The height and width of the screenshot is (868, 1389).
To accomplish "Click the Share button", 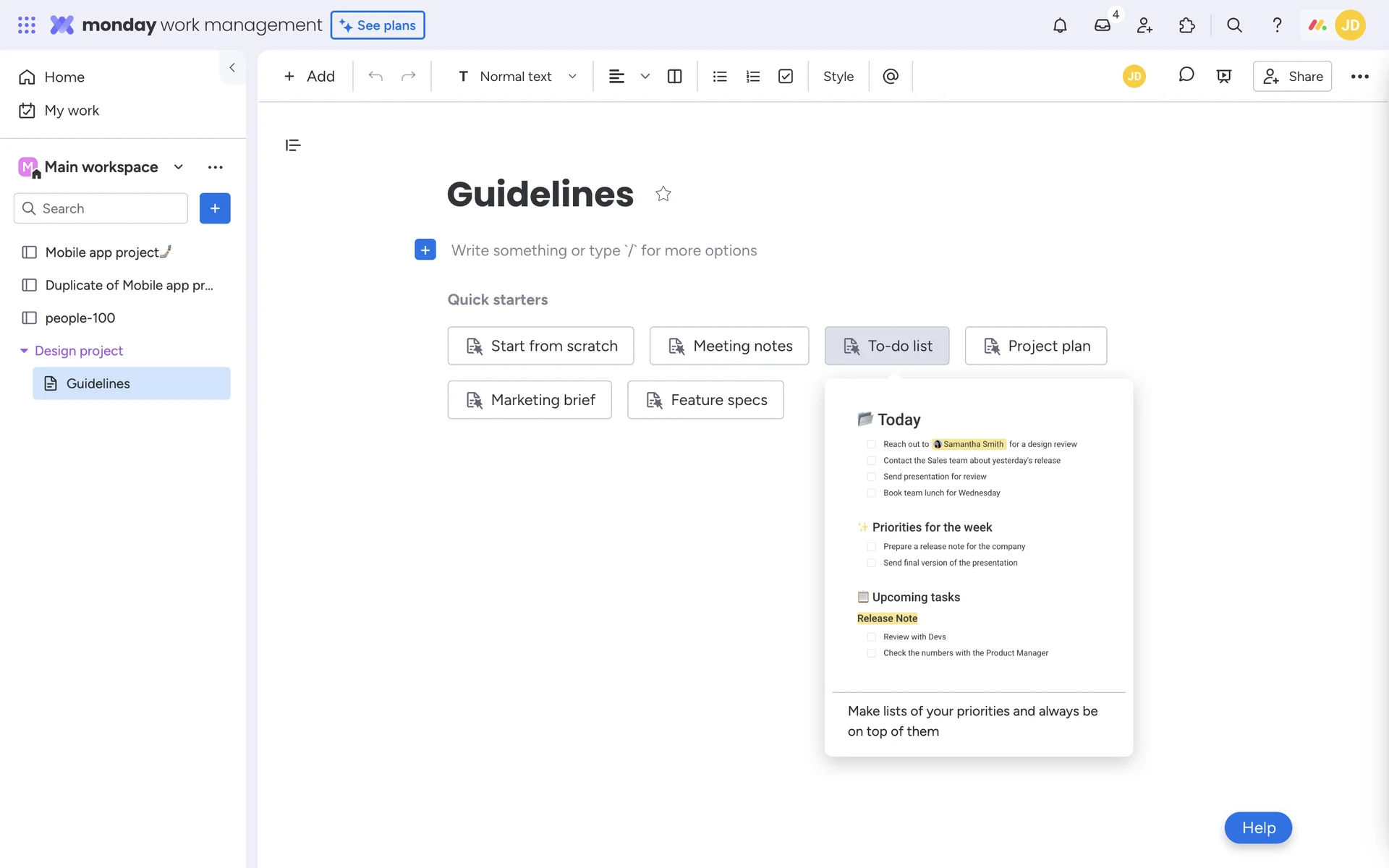I will [1292, 76].
